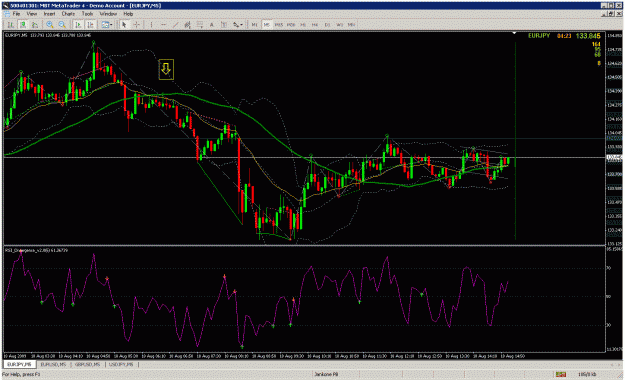Screen dimensions: 625x380
Task: Switch to USDJPY,M5 chart tab
Action: point(121,364)
